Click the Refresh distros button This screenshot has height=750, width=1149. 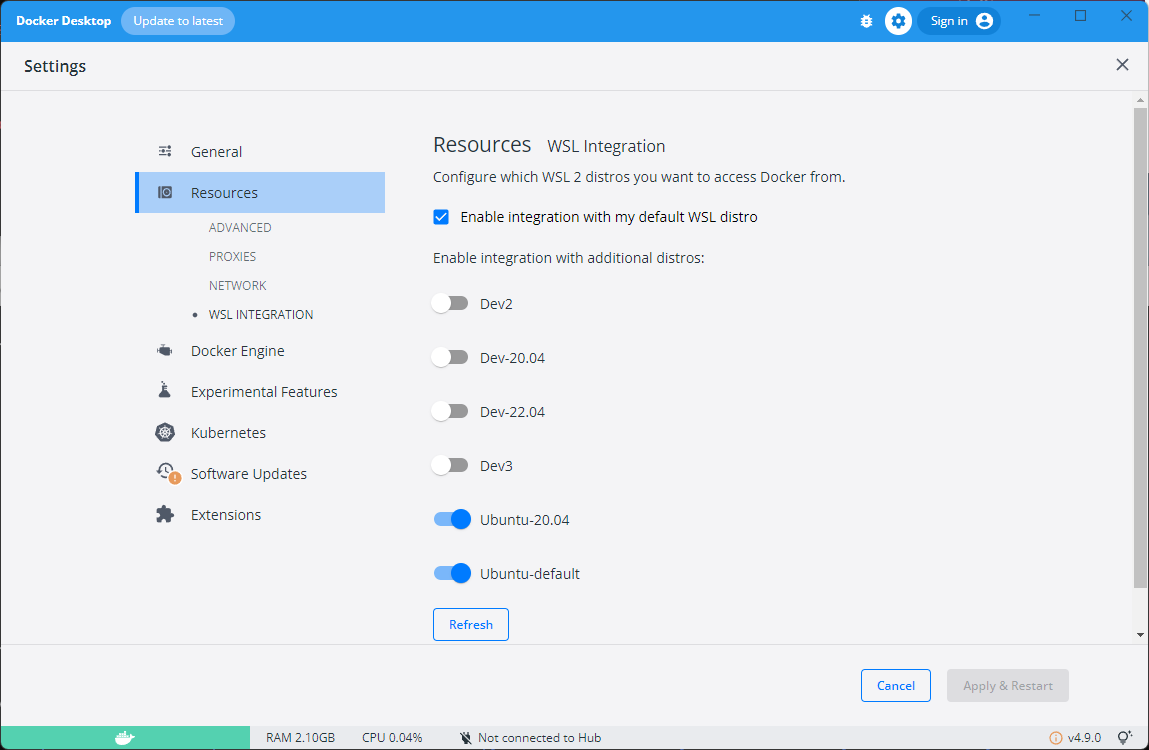tap(470, 625)
